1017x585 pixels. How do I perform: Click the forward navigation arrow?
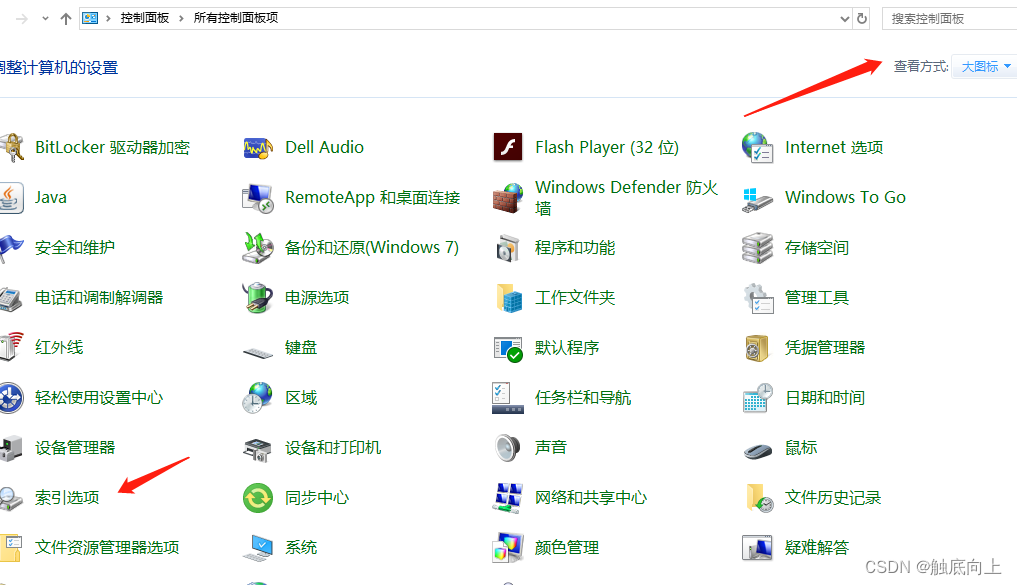click(x=22, y=19)
